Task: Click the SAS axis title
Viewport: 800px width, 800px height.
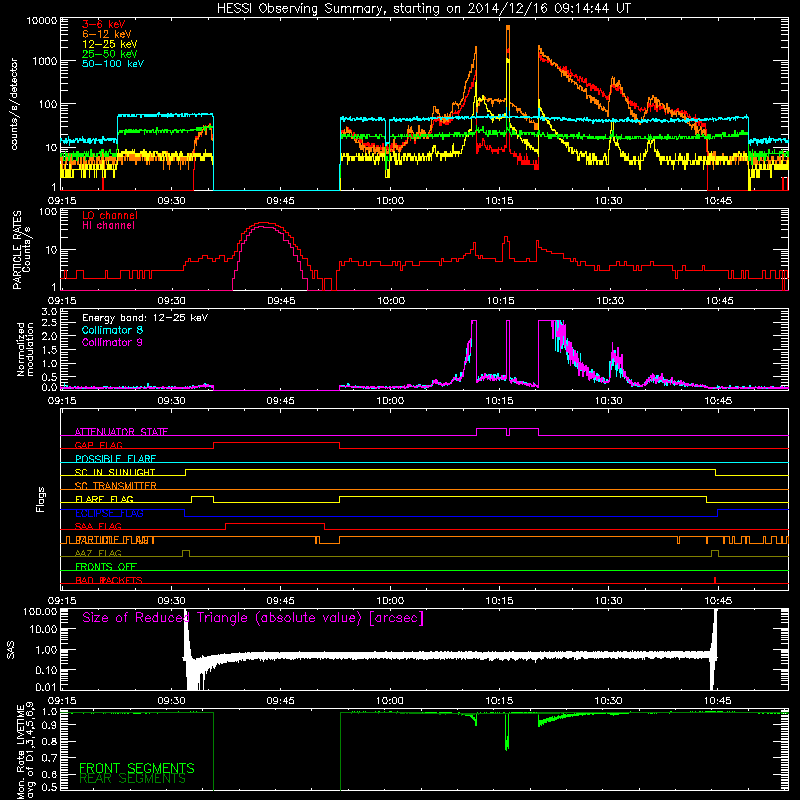Action: [11, 650]
